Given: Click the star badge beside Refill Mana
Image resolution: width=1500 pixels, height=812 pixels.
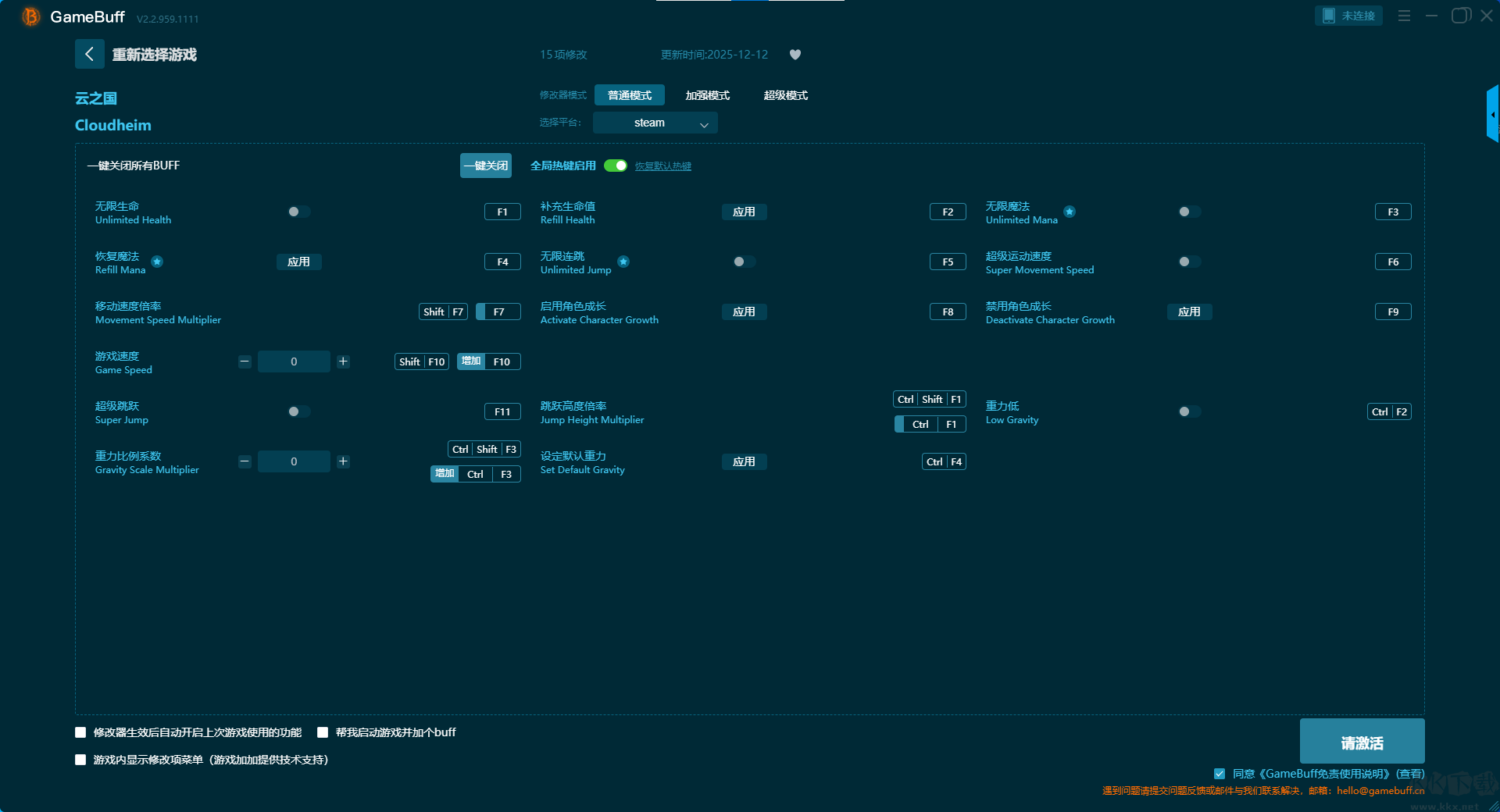Looking at the screenshot, I should click(157, 262).
